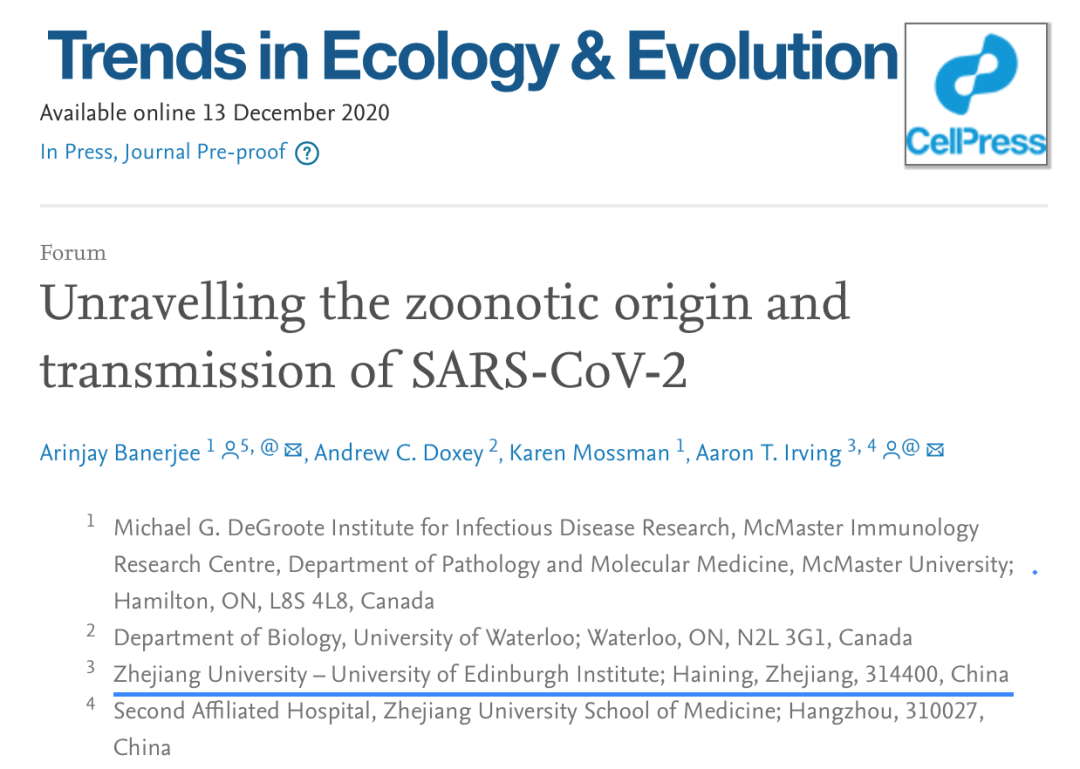Screen dimensions: 1080x769
Task: Click the envelope icon after Arinjay Banerjee
Action: (x=293, y=451)
